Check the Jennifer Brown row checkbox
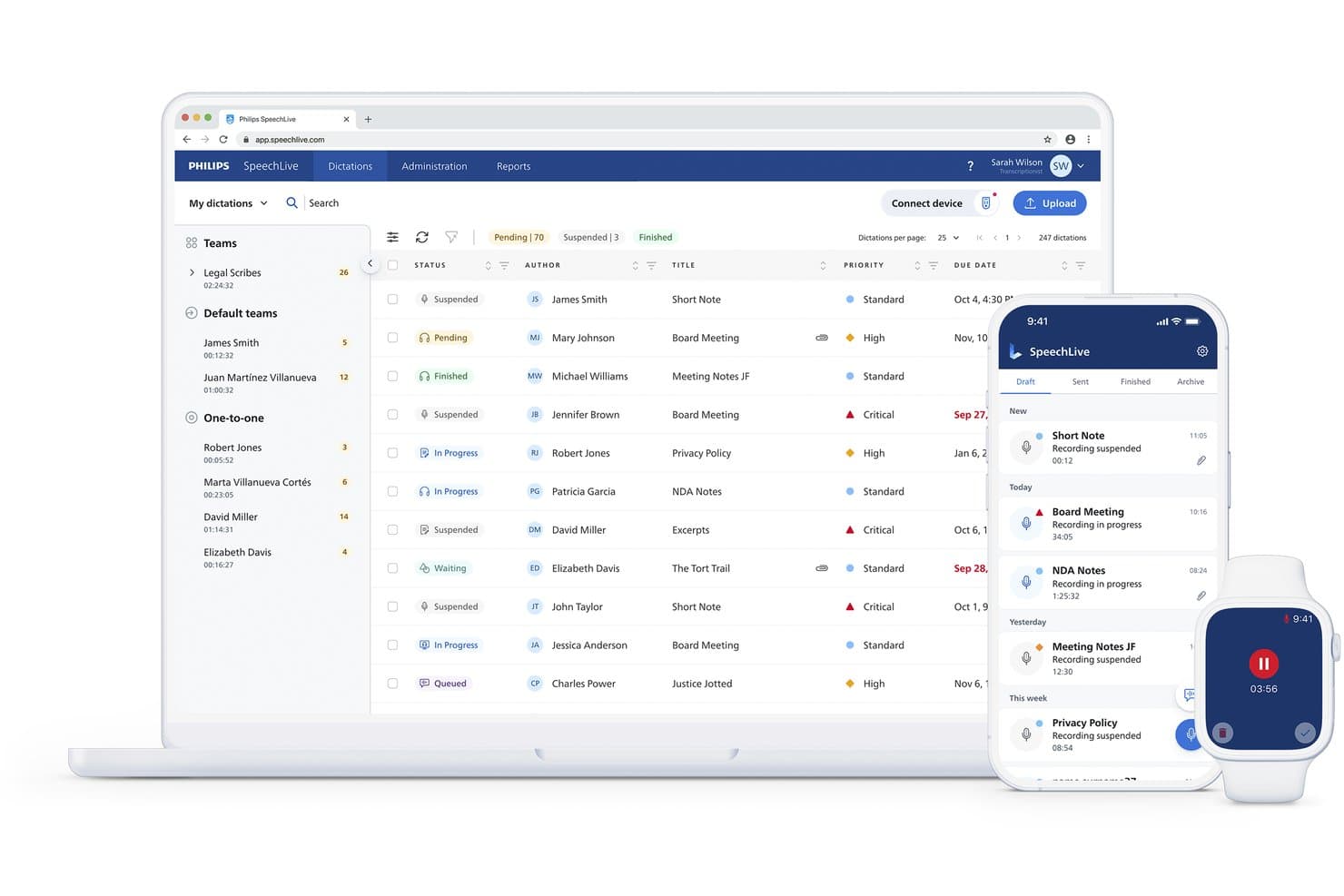This screenshot has width=1344, height=896. 392,414
